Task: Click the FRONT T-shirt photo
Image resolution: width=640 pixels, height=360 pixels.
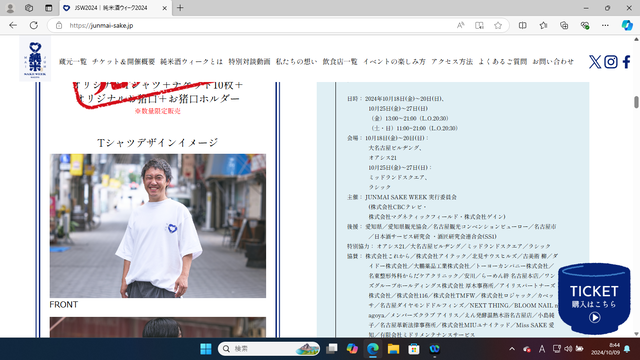Action: [158, 226]
